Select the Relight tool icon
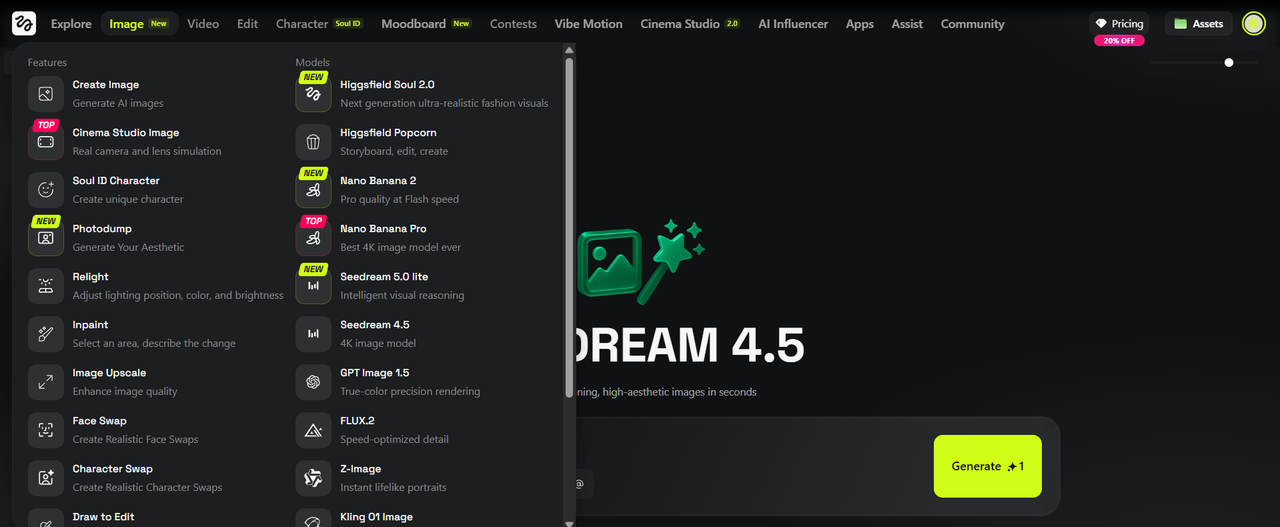The image size is (1280, 527). (x=46, y=286)
